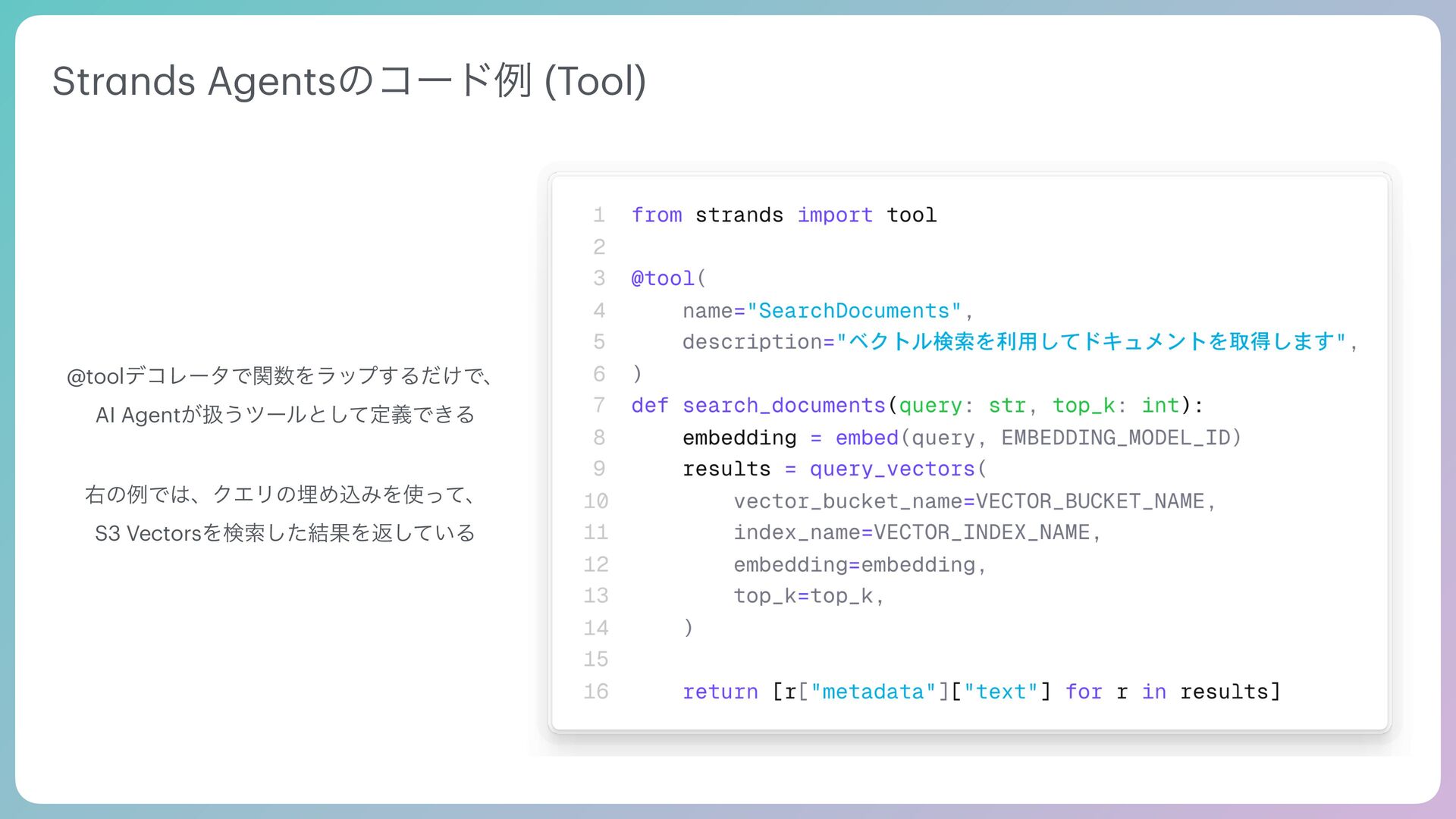Screen dimensions: 1456x819
Task: Click the text '@toolデコレータで関数をラップするだけで、'
Action: tap(281, 376)
